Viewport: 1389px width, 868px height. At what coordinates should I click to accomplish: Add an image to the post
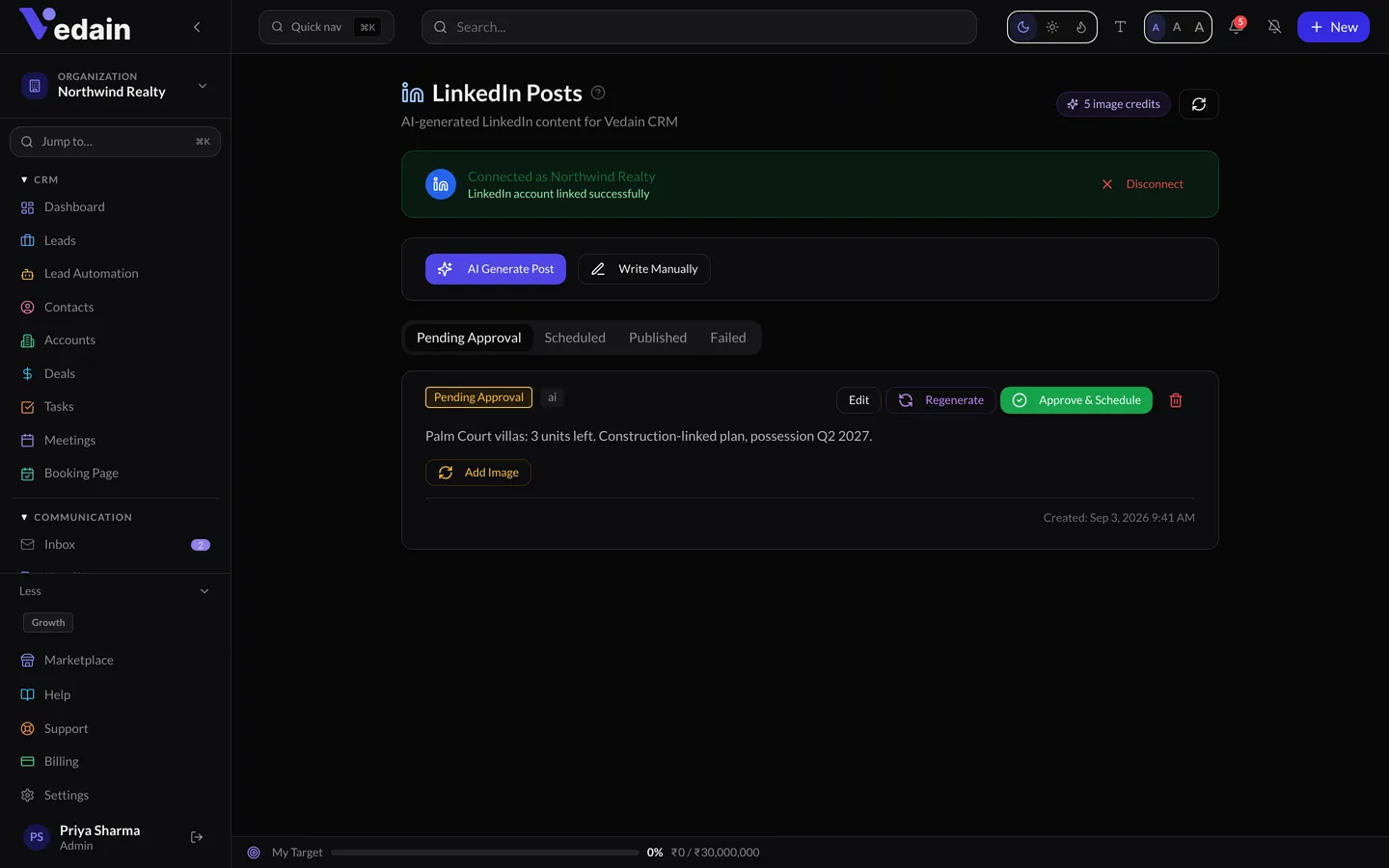tap(478, 473)
